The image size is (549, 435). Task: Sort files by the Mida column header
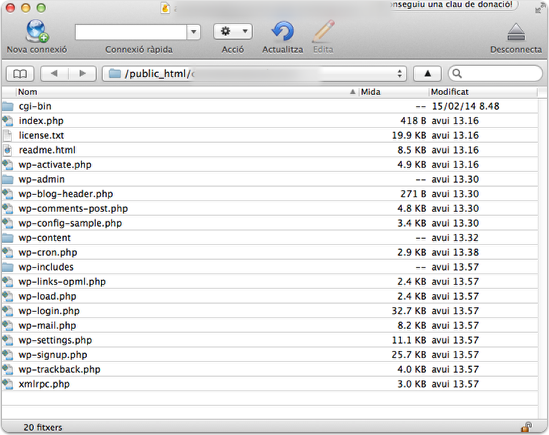[394, 92]
